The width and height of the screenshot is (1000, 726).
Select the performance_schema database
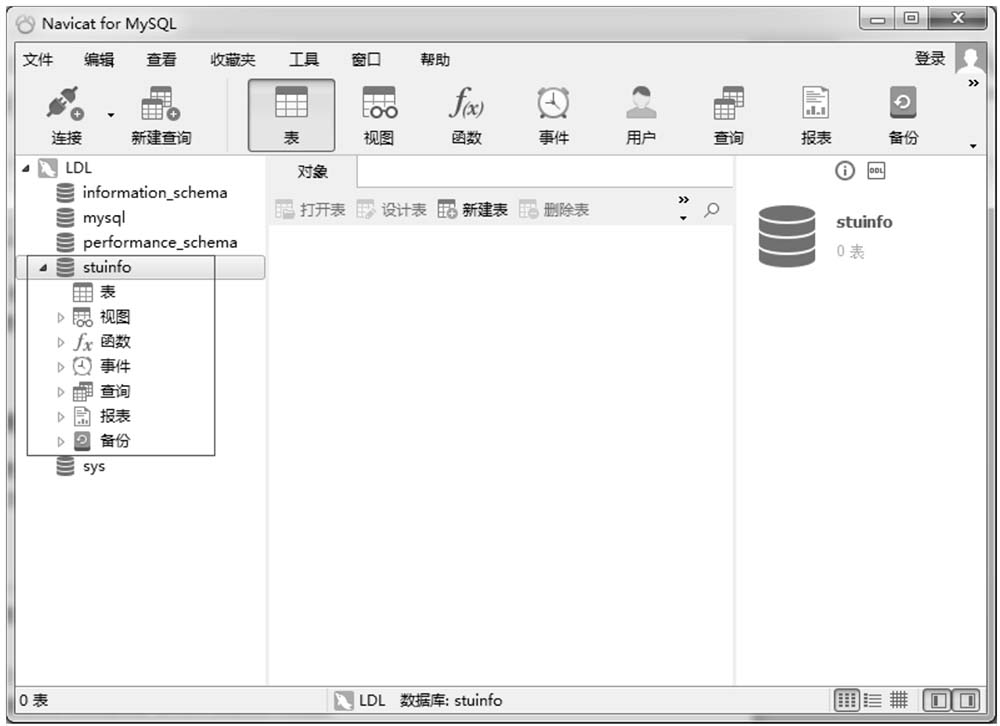[159, 242]
